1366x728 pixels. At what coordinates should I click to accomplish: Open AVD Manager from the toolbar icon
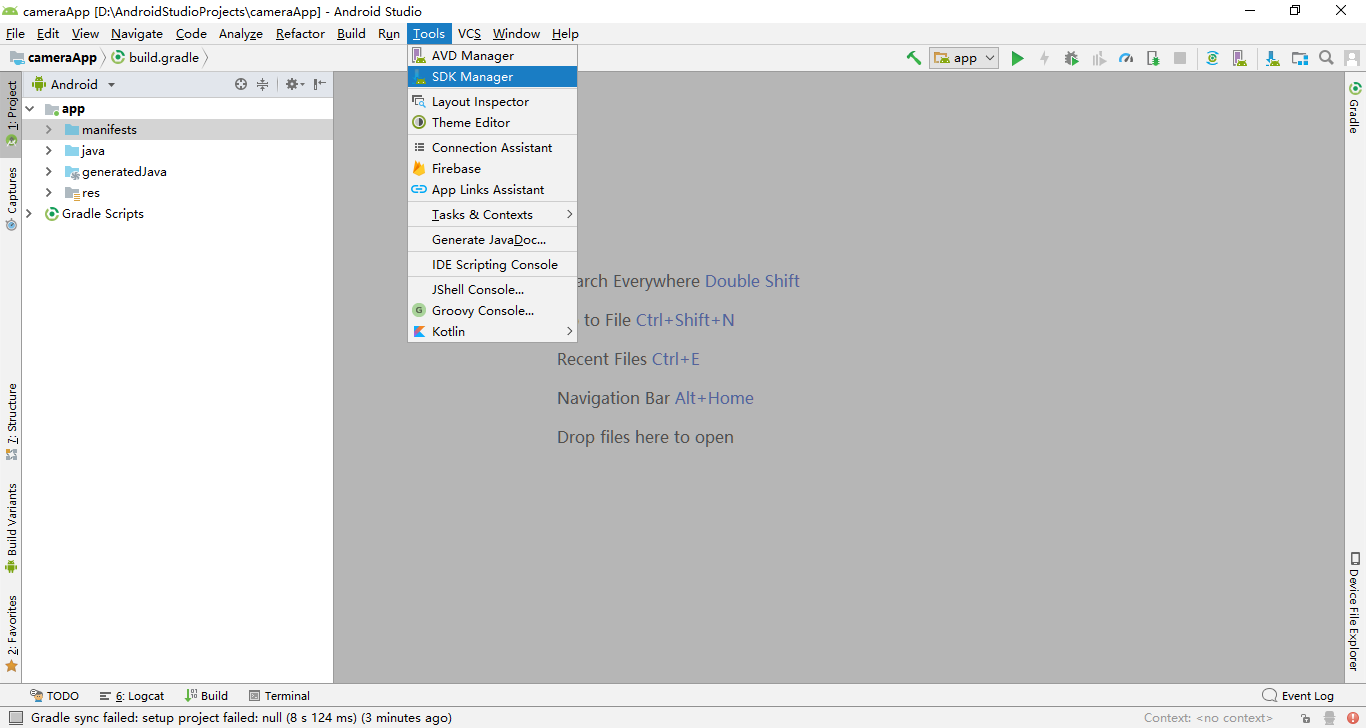(x=1240, y=58)
